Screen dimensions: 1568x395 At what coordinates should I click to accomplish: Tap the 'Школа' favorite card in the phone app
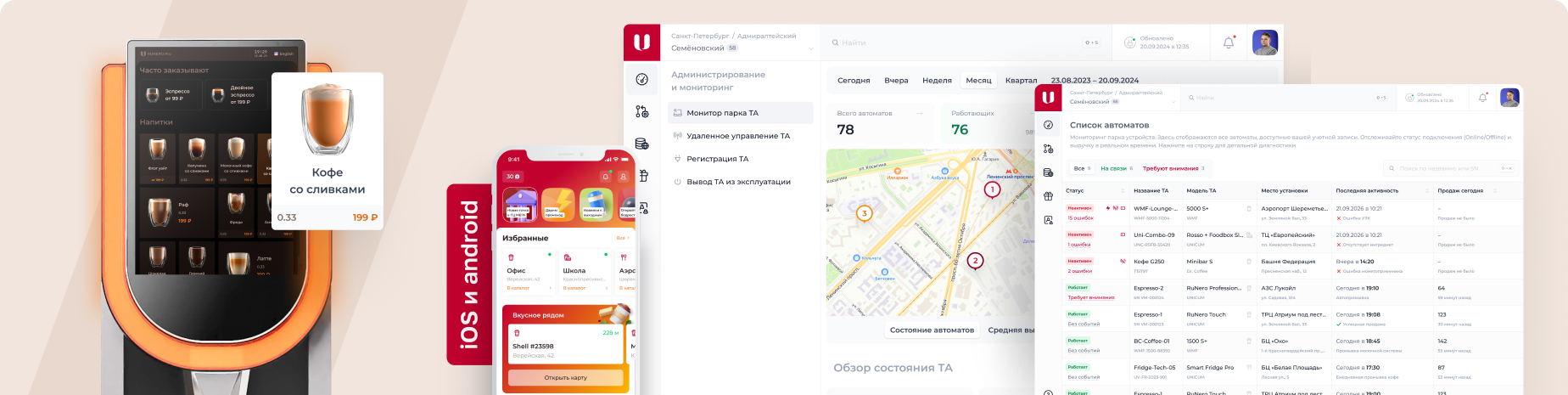click(x=585, y=272)
